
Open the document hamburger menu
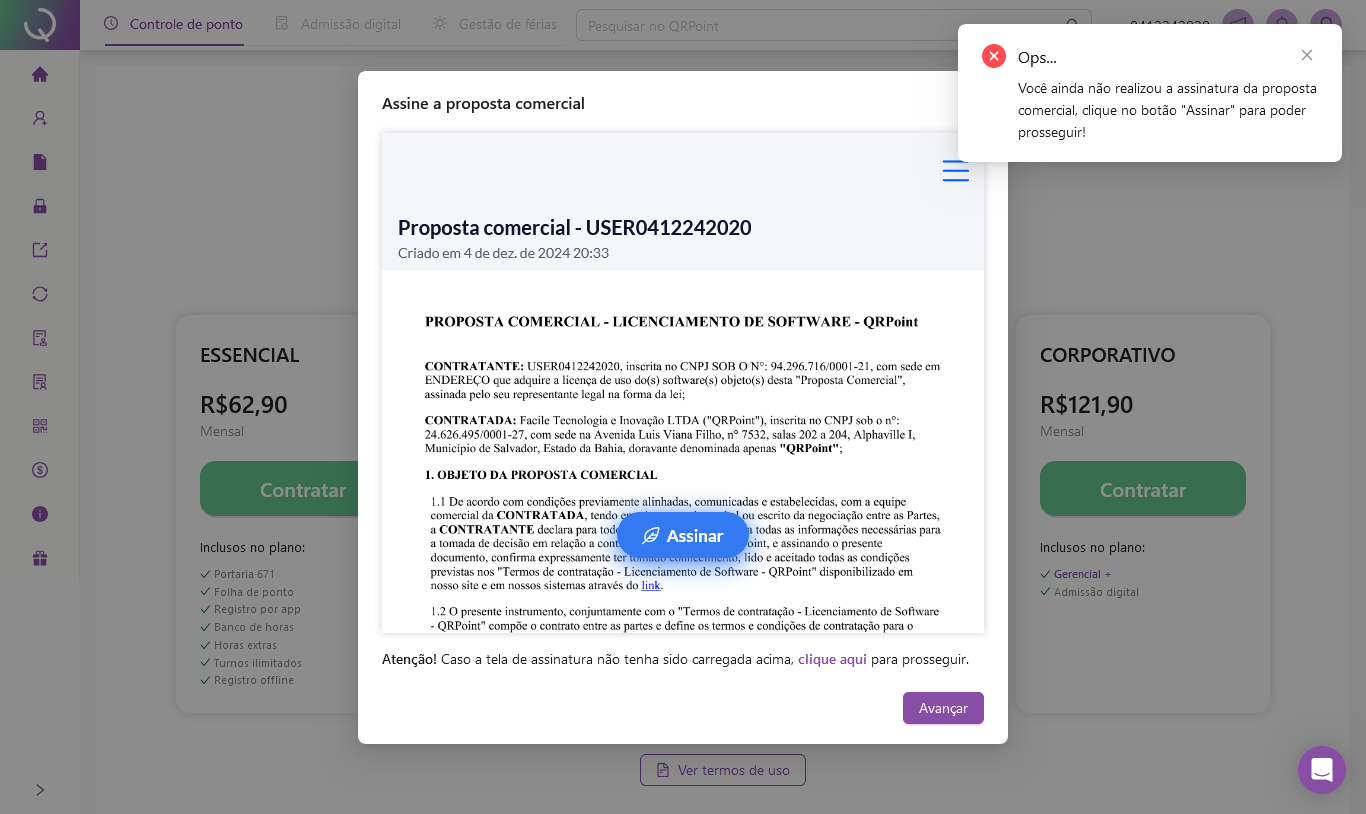coord(955,171)
